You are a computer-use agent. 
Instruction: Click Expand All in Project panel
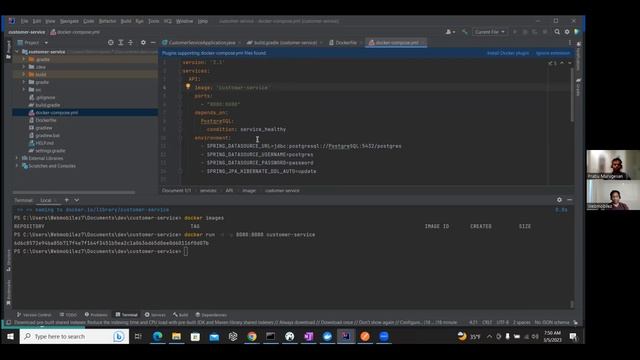[x=121, y=42]
